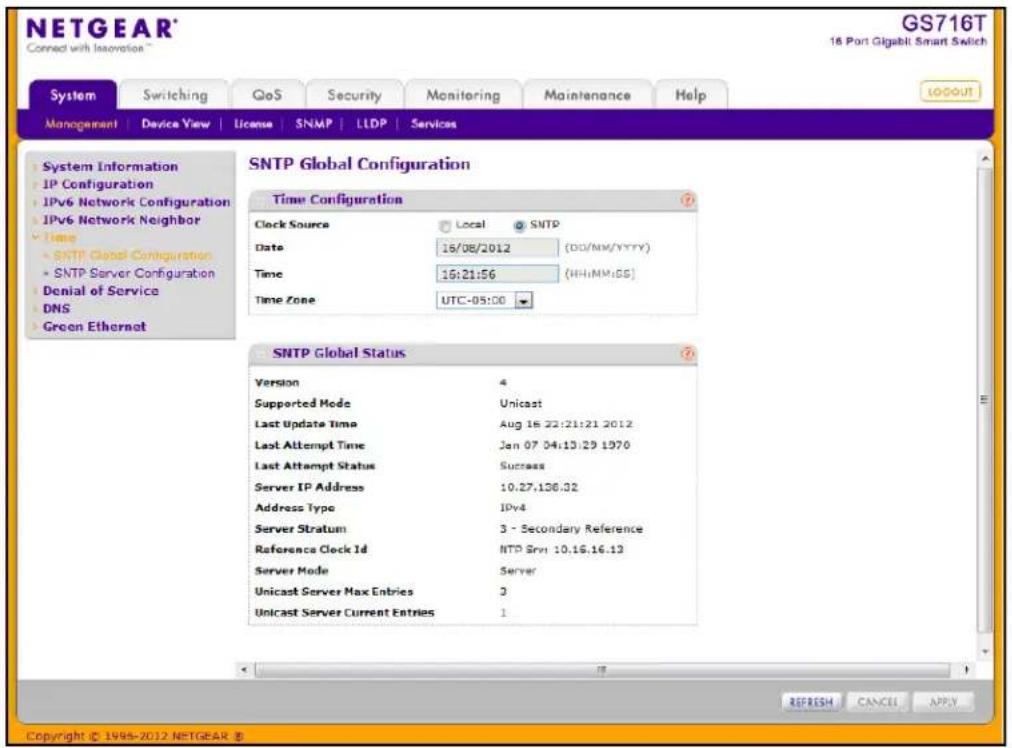This screenshot has height=748, width=1012.
Task: Select Management submenu item
Action: (81, 124)
